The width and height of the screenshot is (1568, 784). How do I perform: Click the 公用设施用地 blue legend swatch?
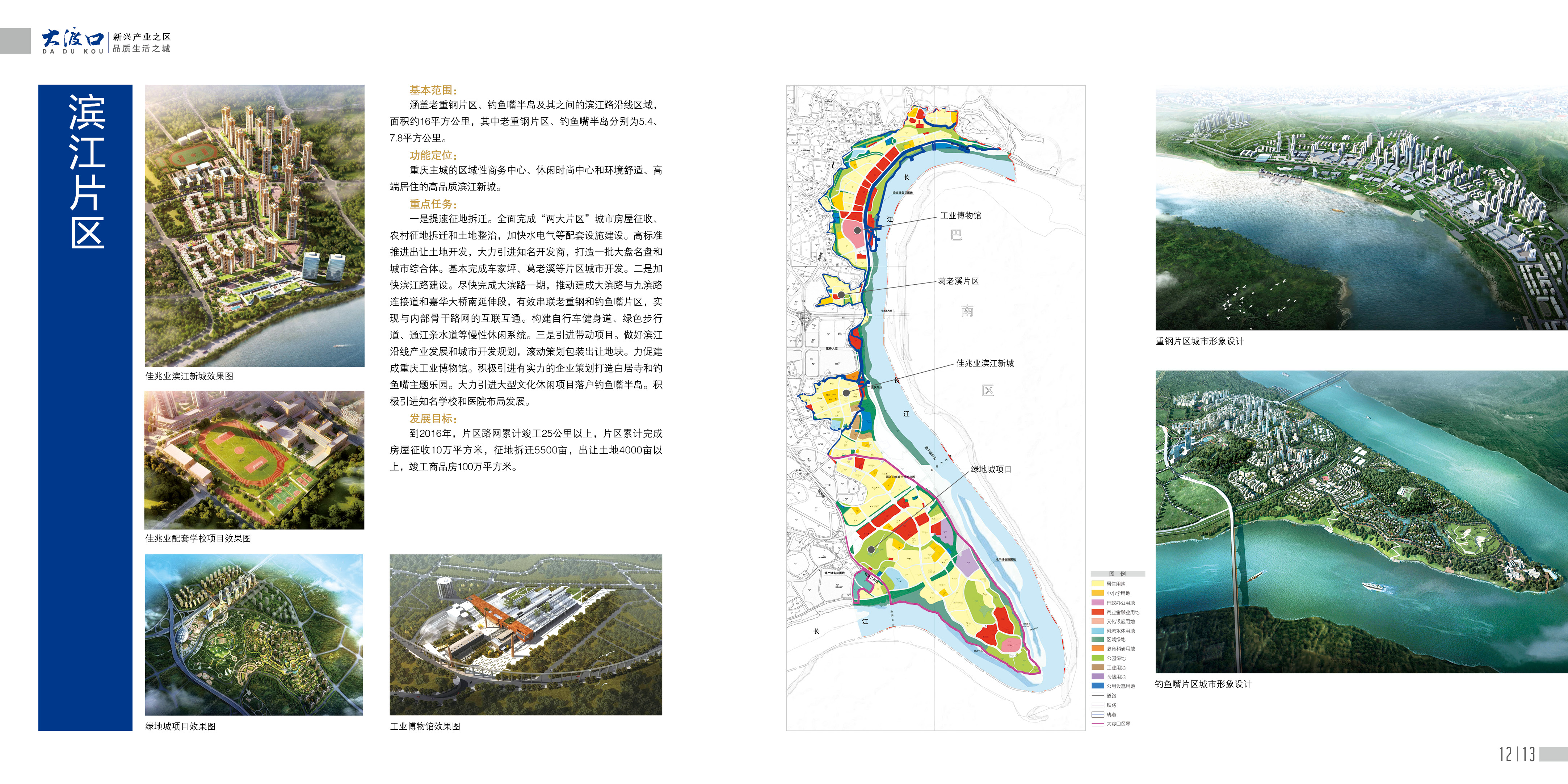coord(1097,686)
